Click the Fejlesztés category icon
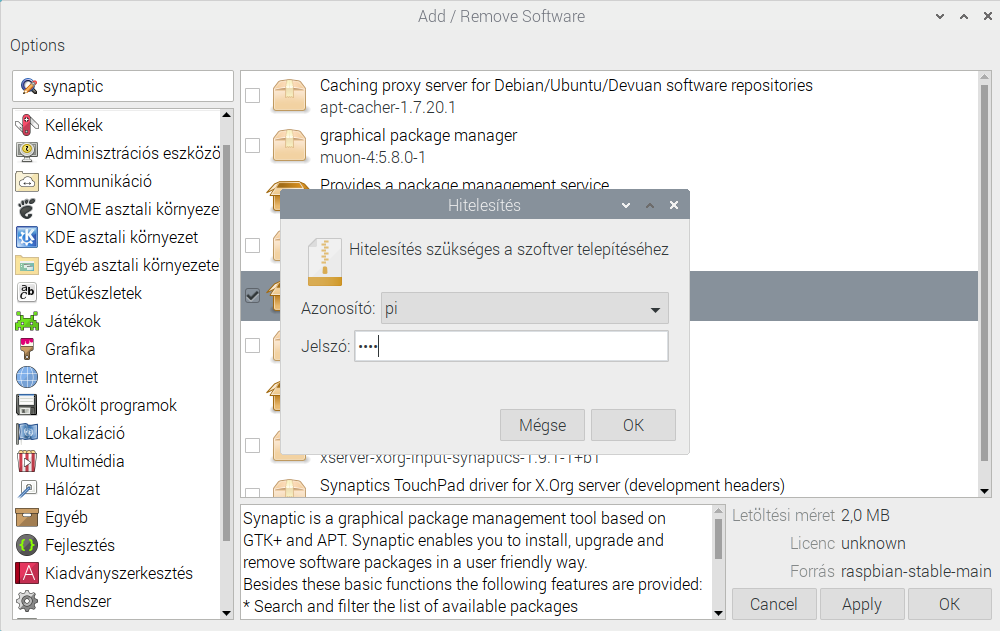1000x631 pixels. (x=27, y=546)
